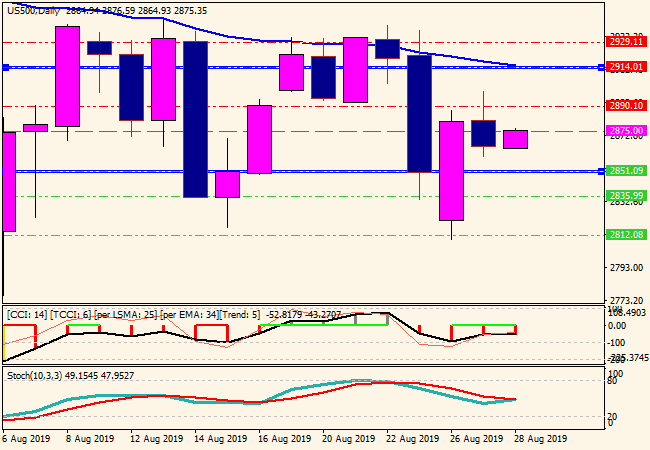Select the blue 2914.01 price level tag
Viewport: 650px width, 450px height.
click(x=625, y=67)
